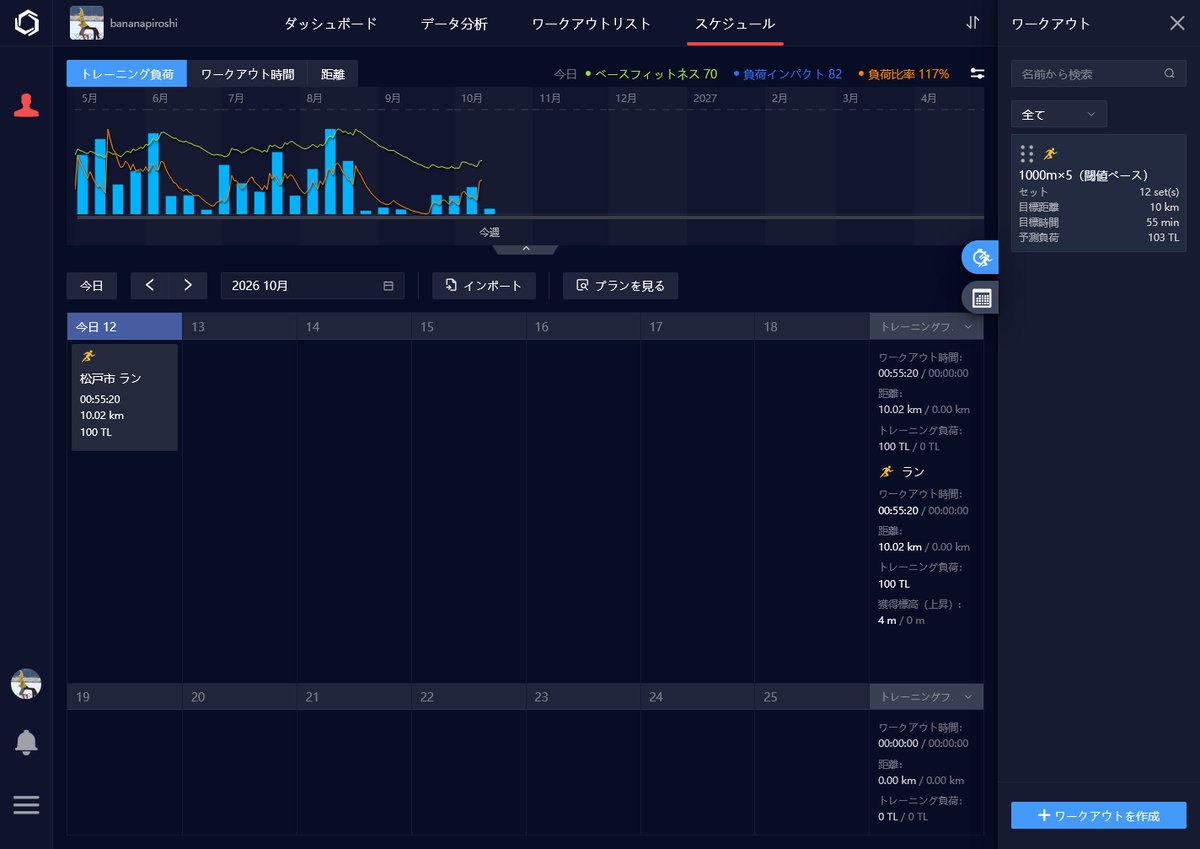
Task: Select the スケジュール tab
Action: [735, 23]
